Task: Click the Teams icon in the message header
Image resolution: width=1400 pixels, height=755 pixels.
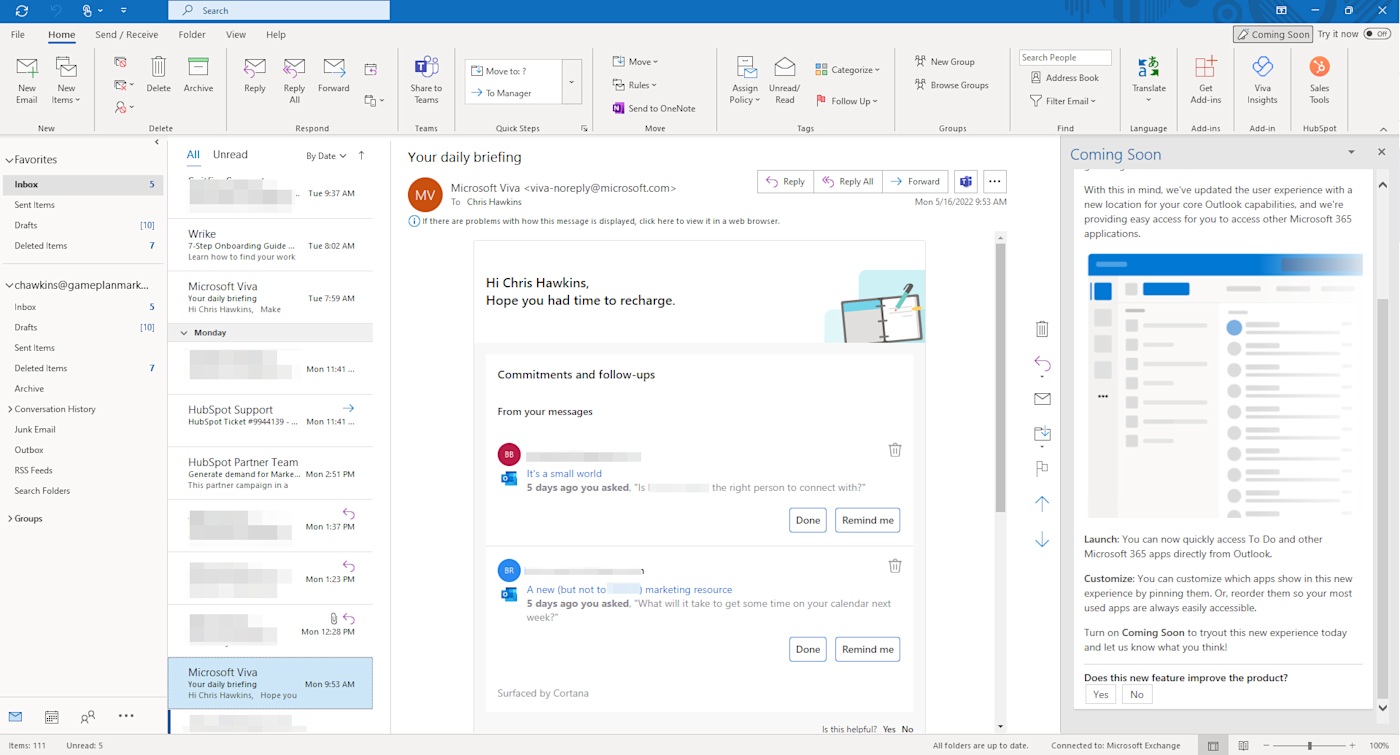Action: (966, 182)
